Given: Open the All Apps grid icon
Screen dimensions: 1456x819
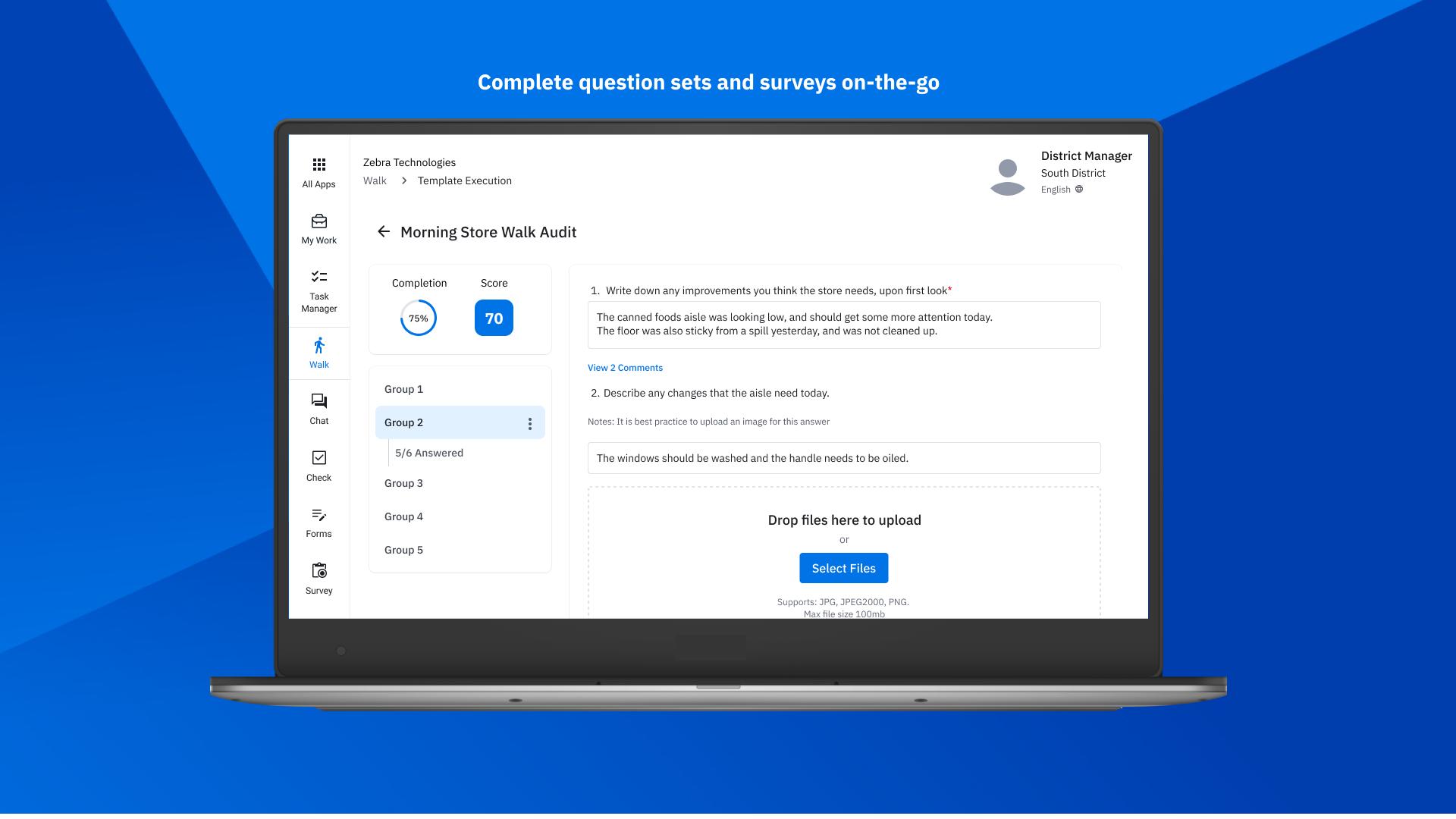Looking at the screenshot, I should tap(319, 165).
